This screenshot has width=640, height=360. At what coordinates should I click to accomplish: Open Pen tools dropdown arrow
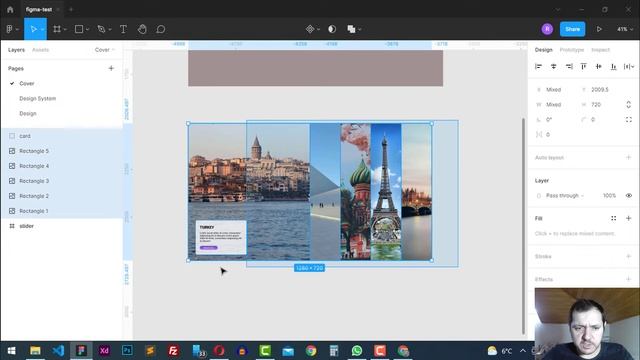(110, 29)
